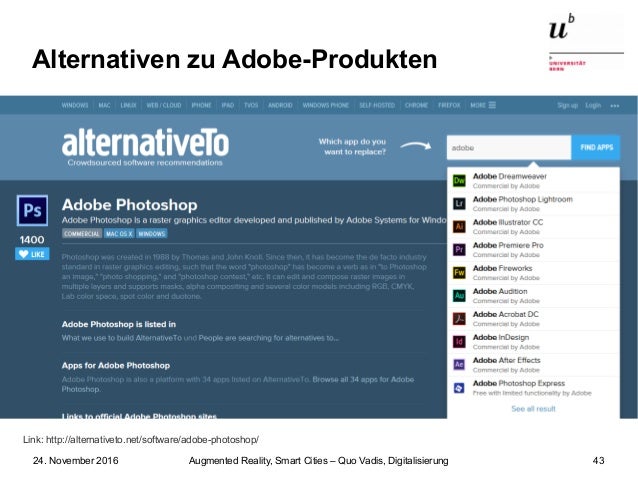Like Adobe Photoshop with the heart button
Screen dimensions: 638x479
32,254
